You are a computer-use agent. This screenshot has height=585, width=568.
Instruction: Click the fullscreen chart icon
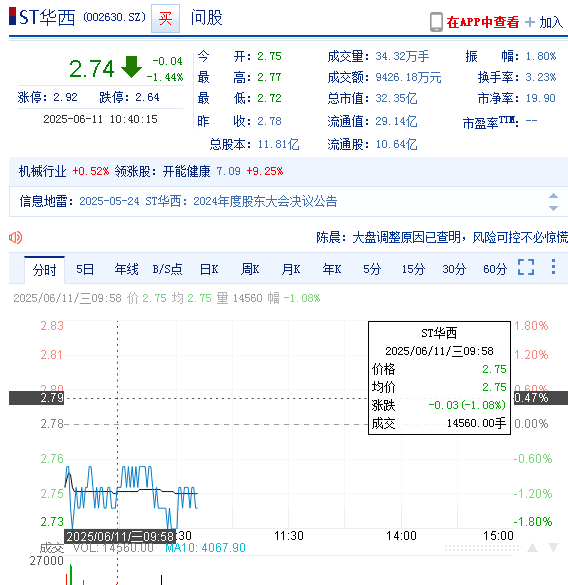coord(526,267)
